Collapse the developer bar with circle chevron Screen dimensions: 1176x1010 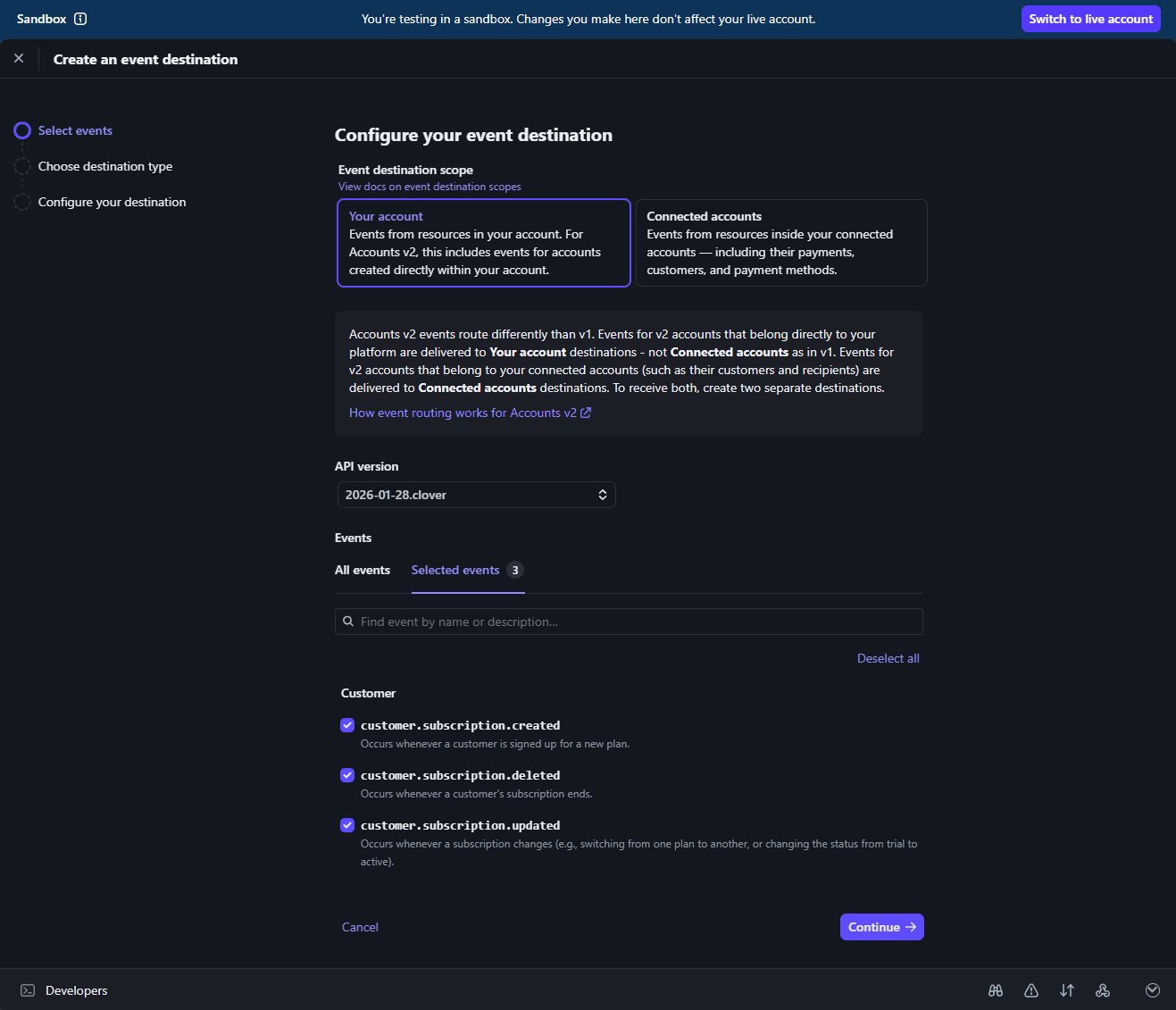click(x=1153, y=990)
